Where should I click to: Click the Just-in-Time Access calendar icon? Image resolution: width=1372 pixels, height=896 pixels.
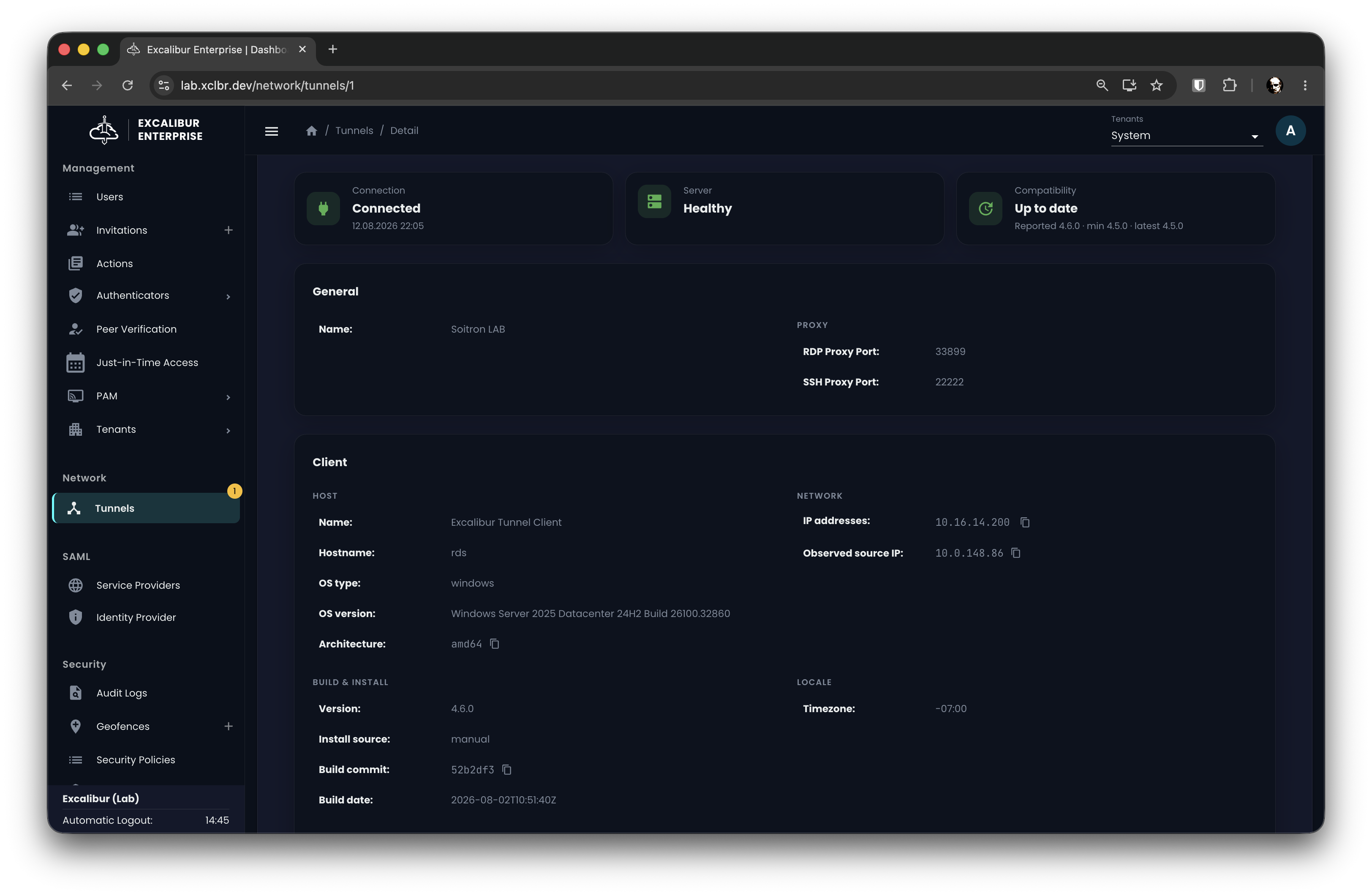(x=76, y=363)
